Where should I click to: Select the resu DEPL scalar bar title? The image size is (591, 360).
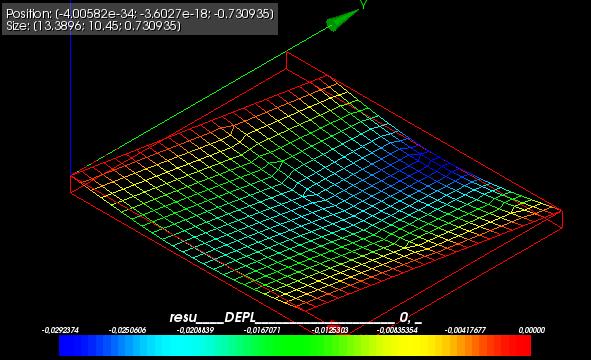pyautogui.click(x=296, y=317)
